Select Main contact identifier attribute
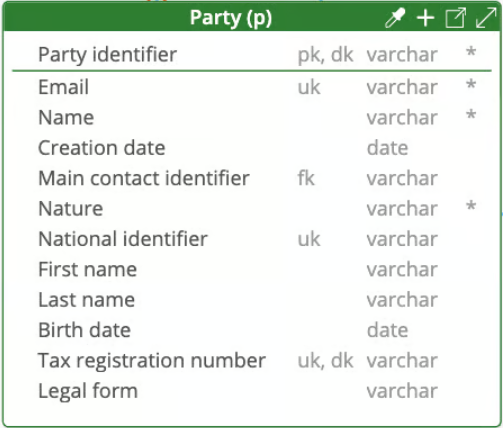The height and width of the screenshot is (428, 503). (x=252, y=178)
